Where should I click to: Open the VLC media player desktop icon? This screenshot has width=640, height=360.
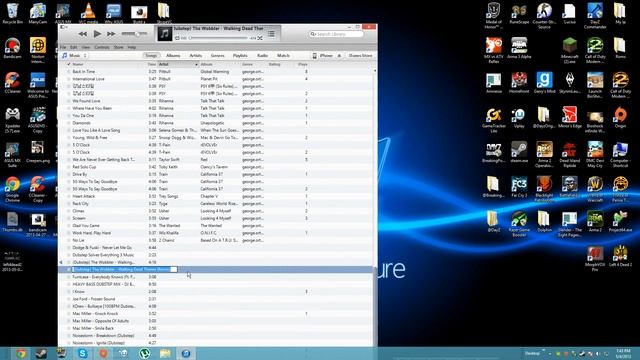[x=88, y=13]
